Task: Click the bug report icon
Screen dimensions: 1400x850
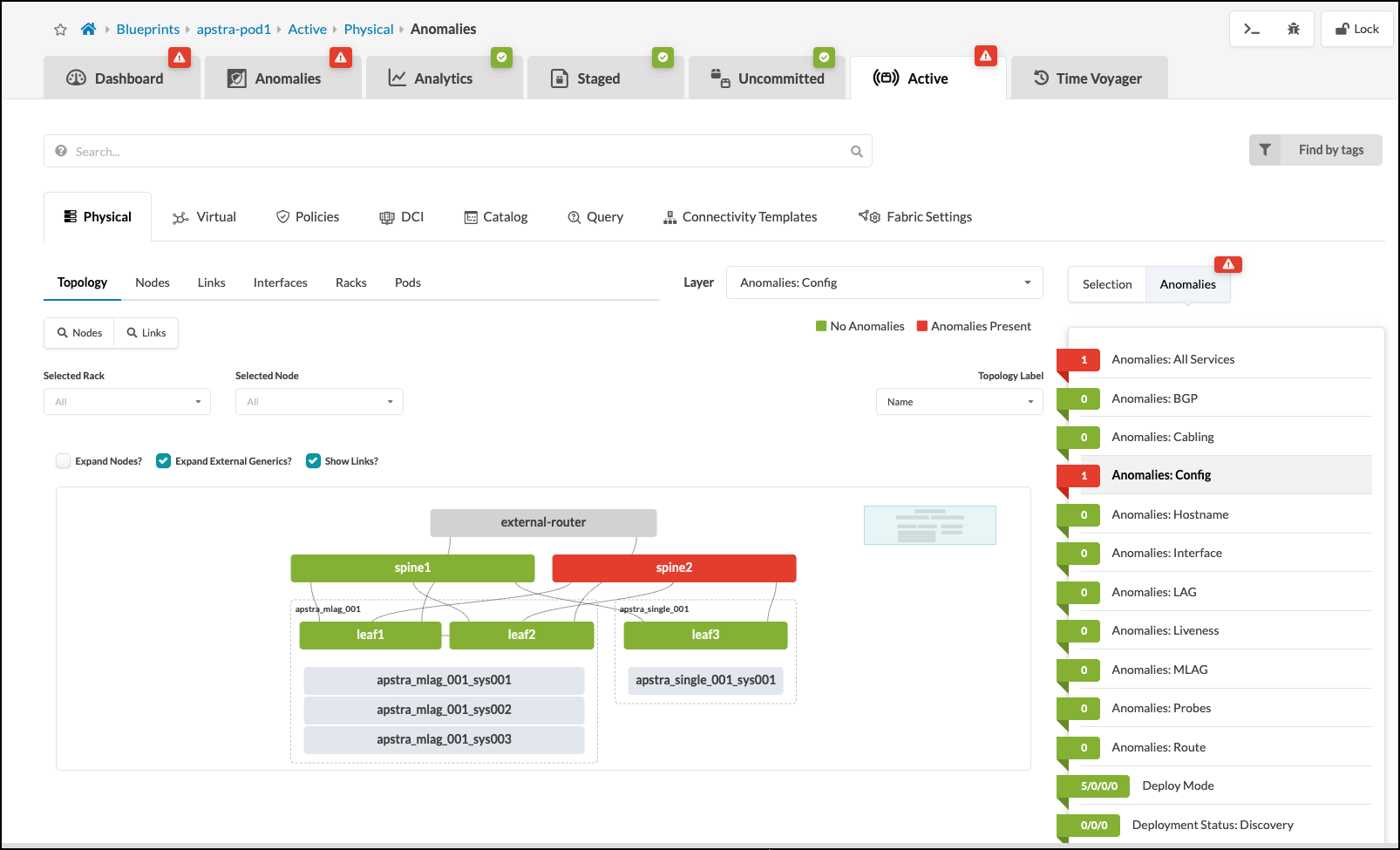Action: 1293,30
